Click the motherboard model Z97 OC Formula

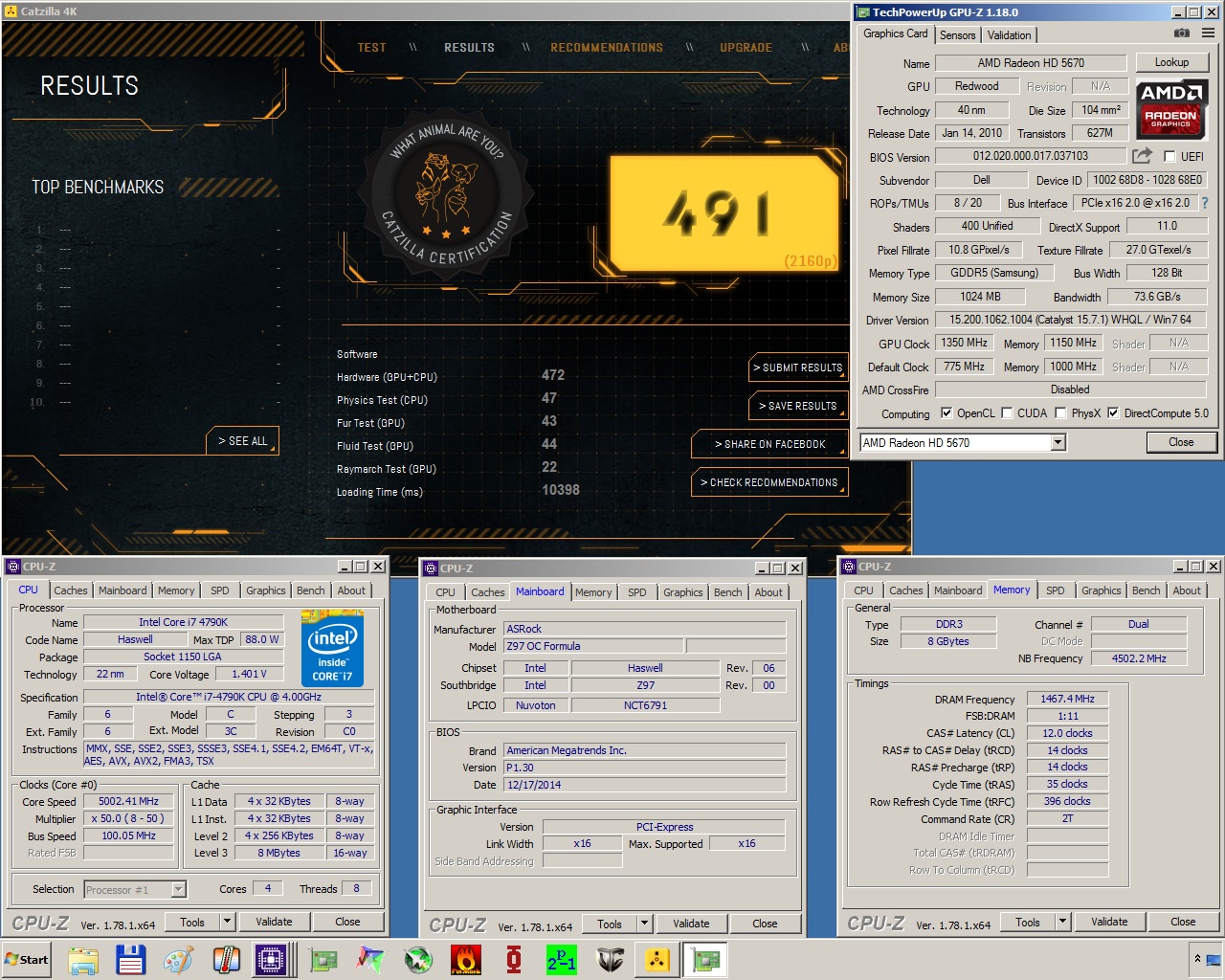point(593,646)
